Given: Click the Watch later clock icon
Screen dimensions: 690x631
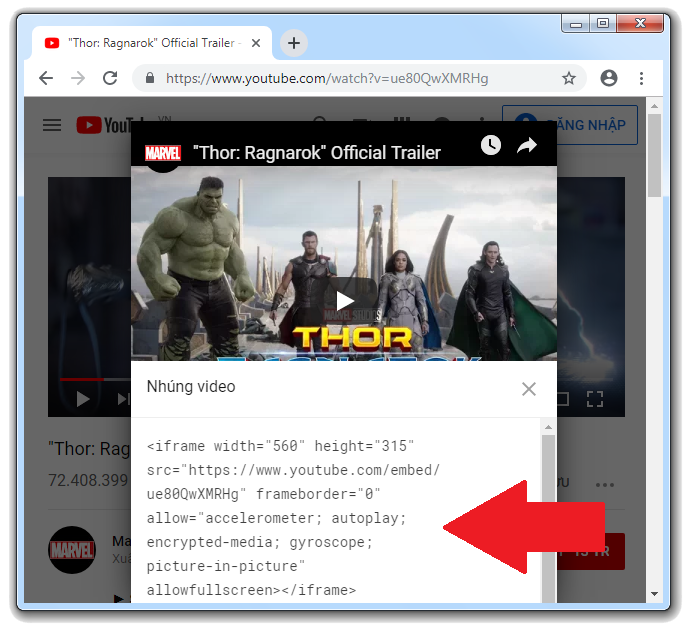Looking at the screenshot, I should (490, 146).
